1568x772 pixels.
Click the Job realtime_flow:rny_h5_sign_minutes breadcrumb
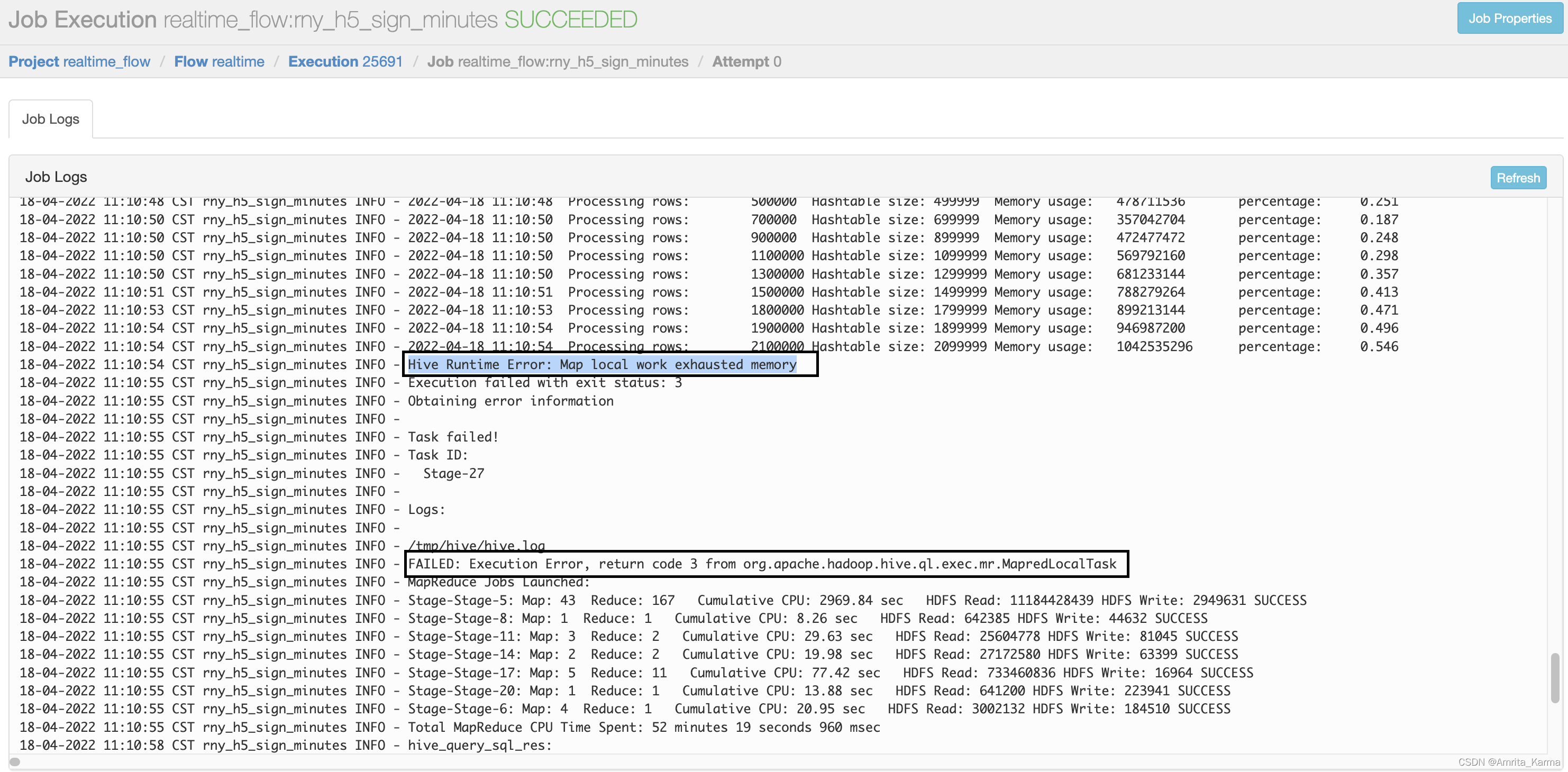pyautogui.click(x=558, y=61)
